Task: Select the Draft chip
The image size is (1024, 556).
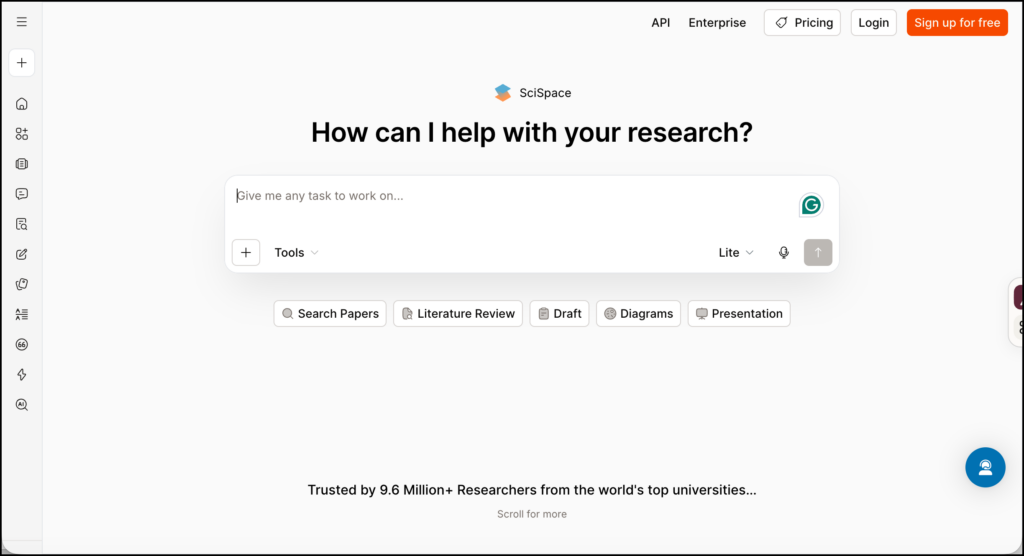Action: [560, 314]
